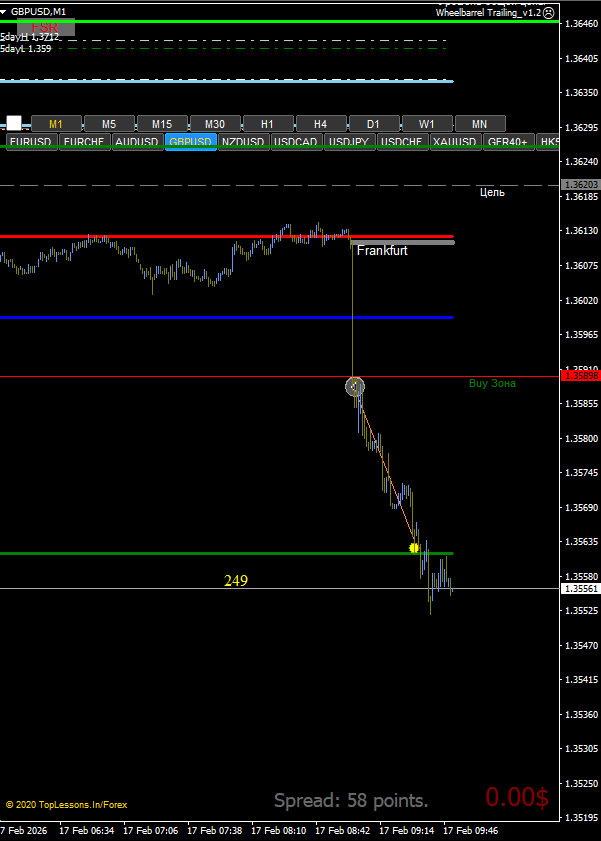Click the sad-face expert advisor icon
This screenshot has height=841, width=601.
(x=548, y=13)
